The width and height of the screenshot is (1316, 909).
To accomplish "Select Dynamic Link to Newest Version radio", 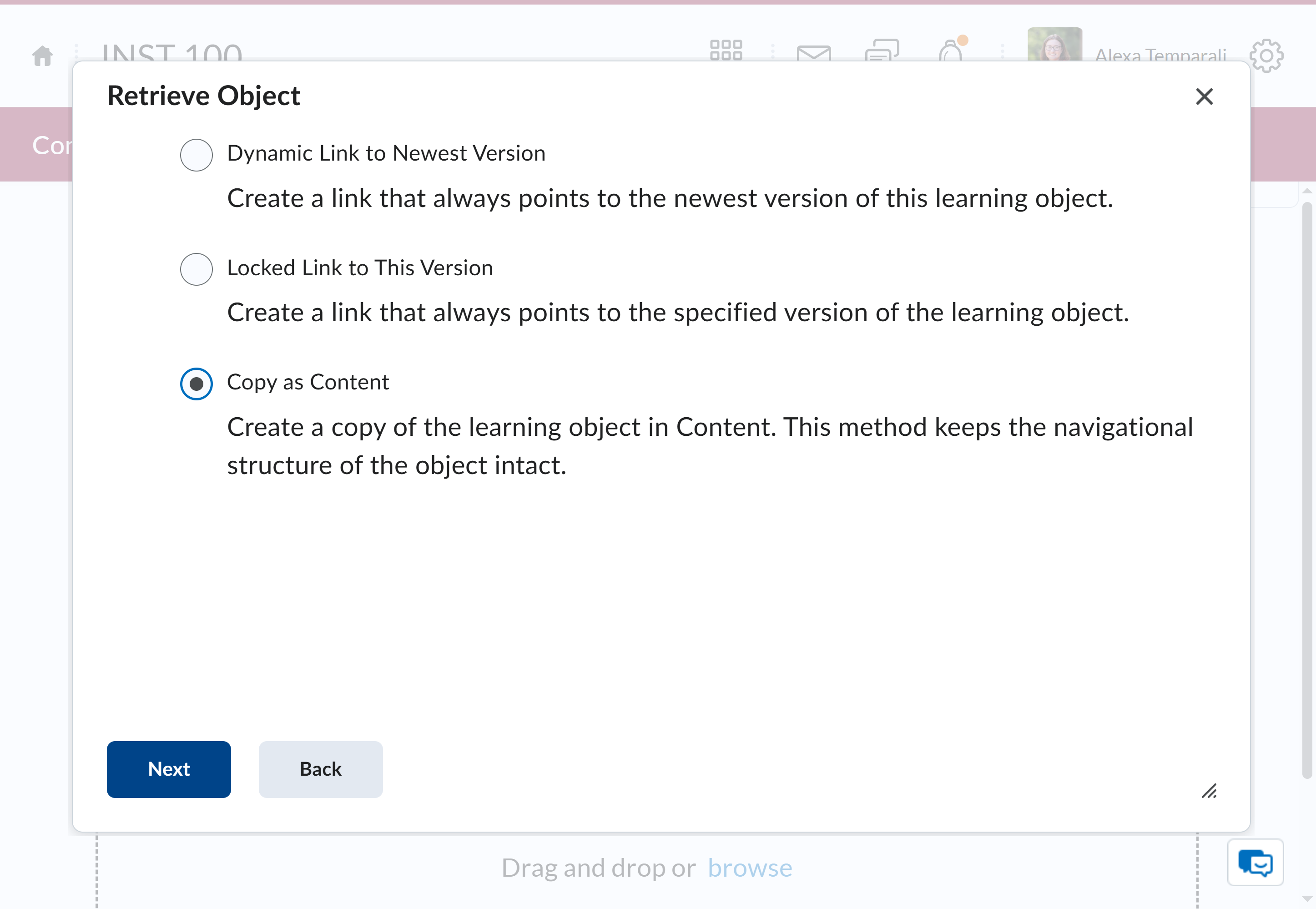I will 197,154.
